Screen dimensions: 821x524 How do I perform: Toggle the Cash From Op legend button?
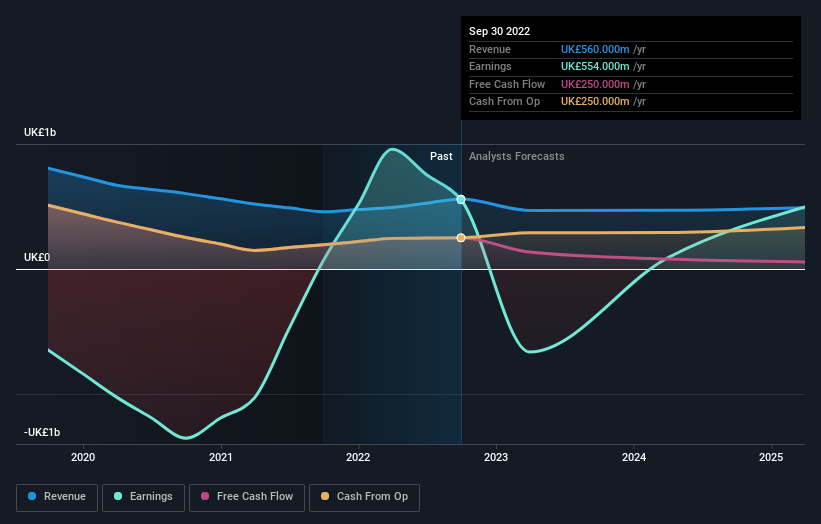[x=364, y=497]
